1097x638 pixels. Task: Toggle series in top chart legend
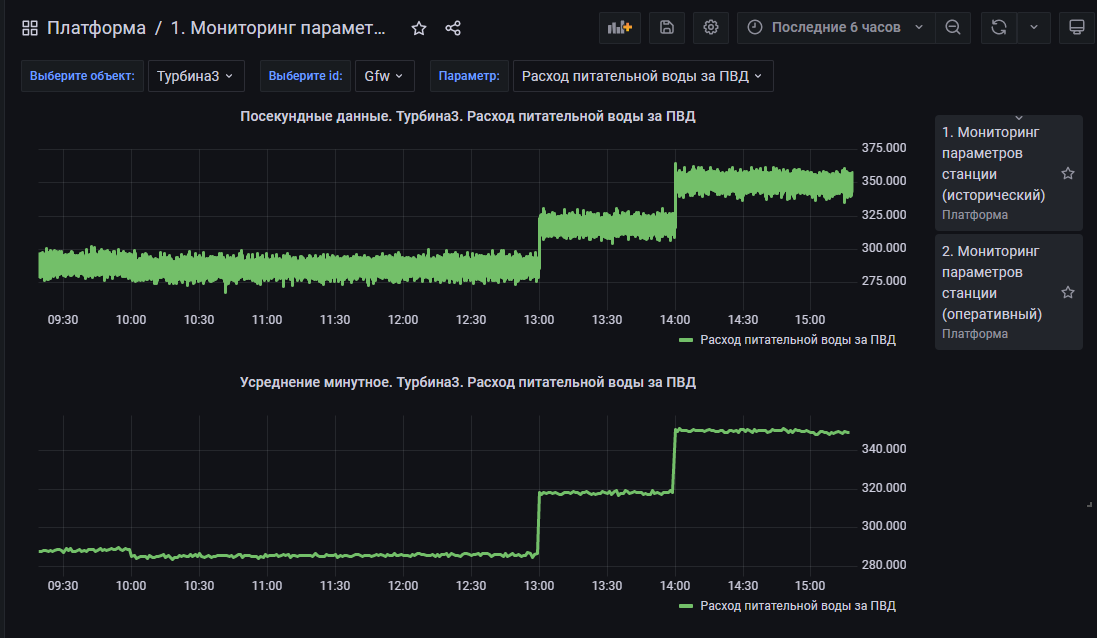[797, 340]
